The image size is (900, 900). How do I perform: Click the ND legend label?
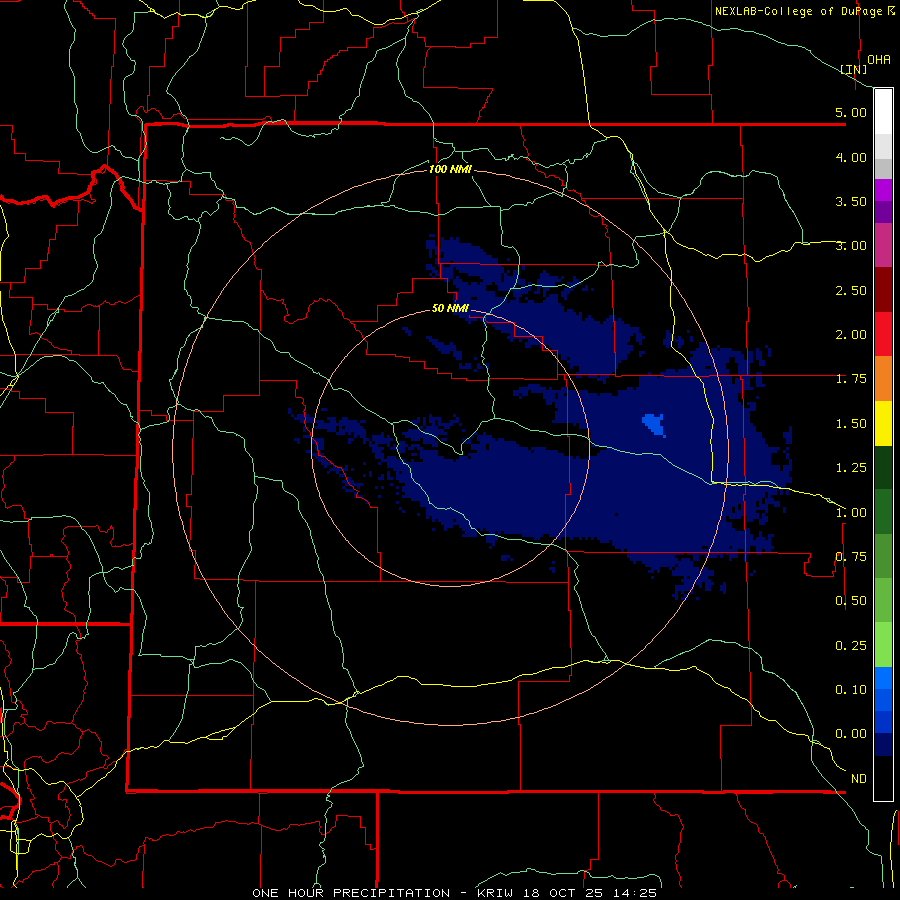pyautogui.click(x=859, y=779)
